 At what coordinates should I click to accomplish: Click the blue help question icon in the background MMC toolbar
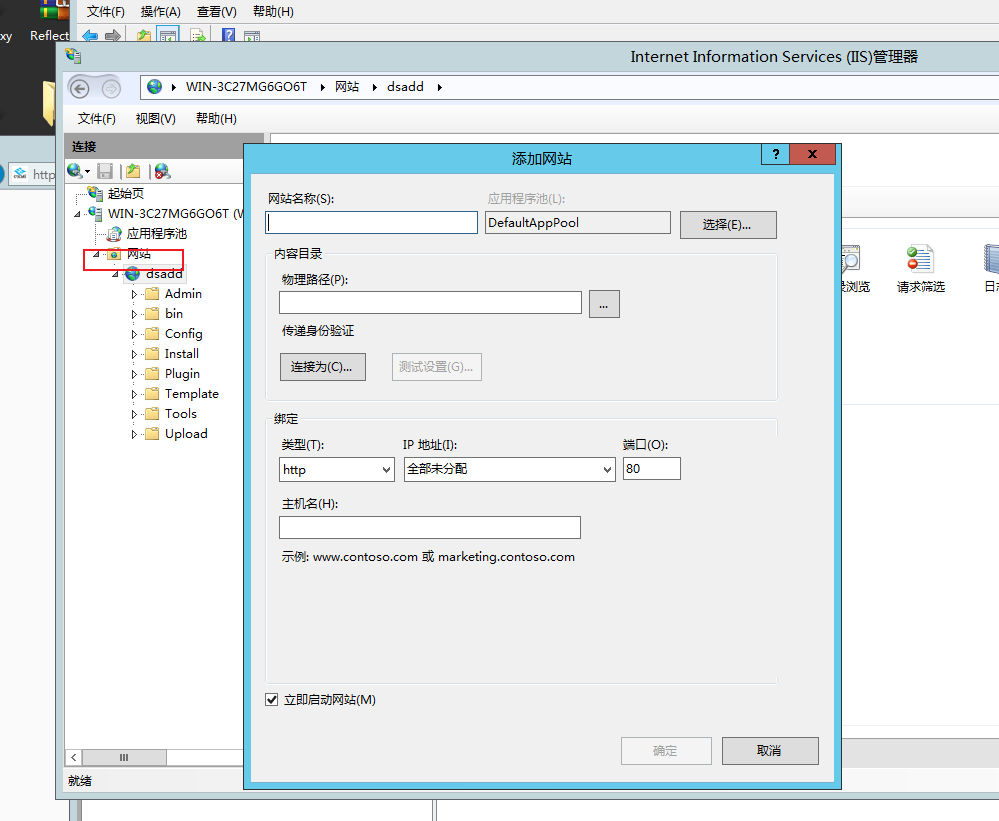(x=228, y=35)
